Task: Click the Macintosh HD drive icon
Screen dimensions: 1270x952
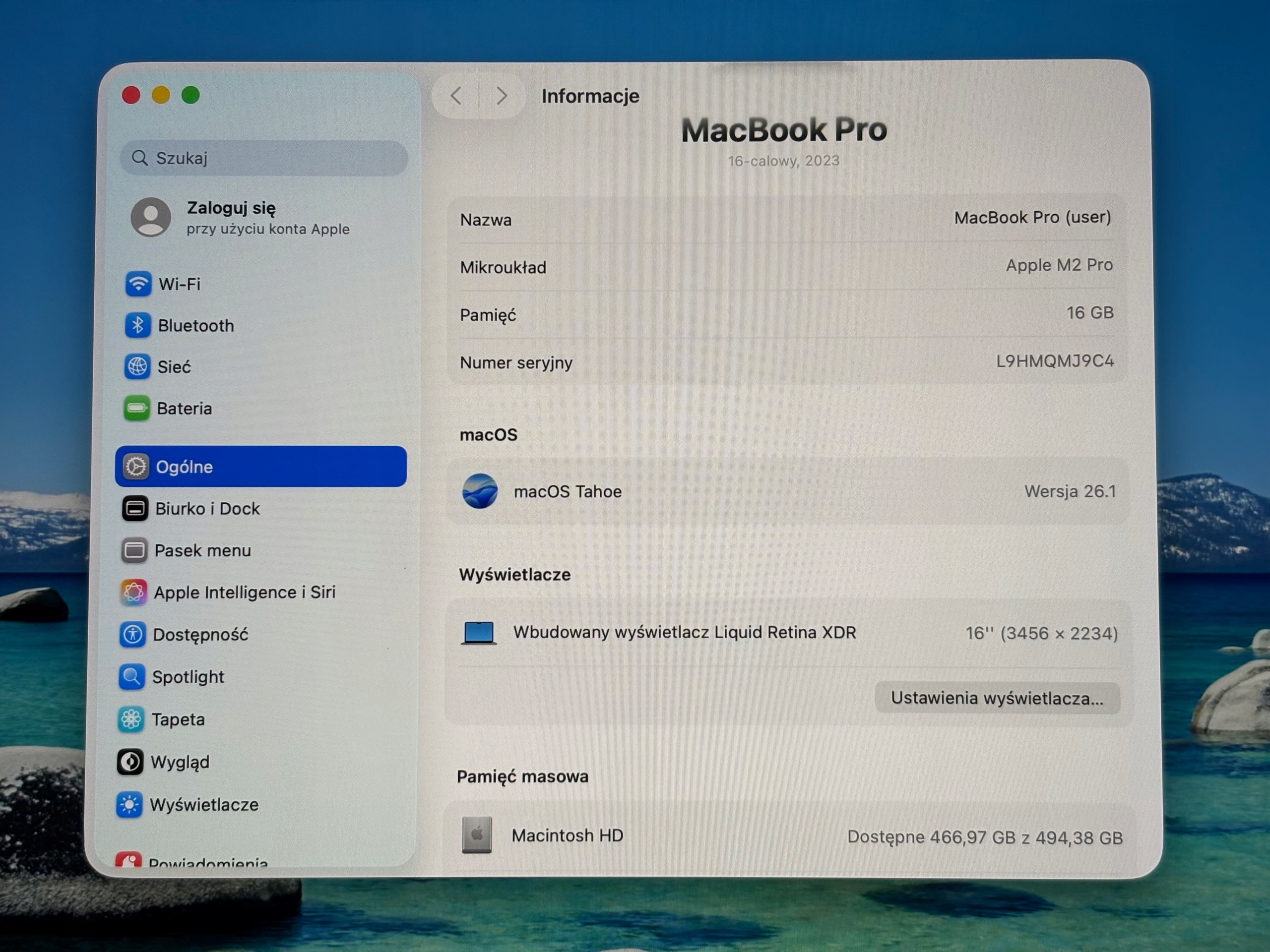Action: click(477, 835)
